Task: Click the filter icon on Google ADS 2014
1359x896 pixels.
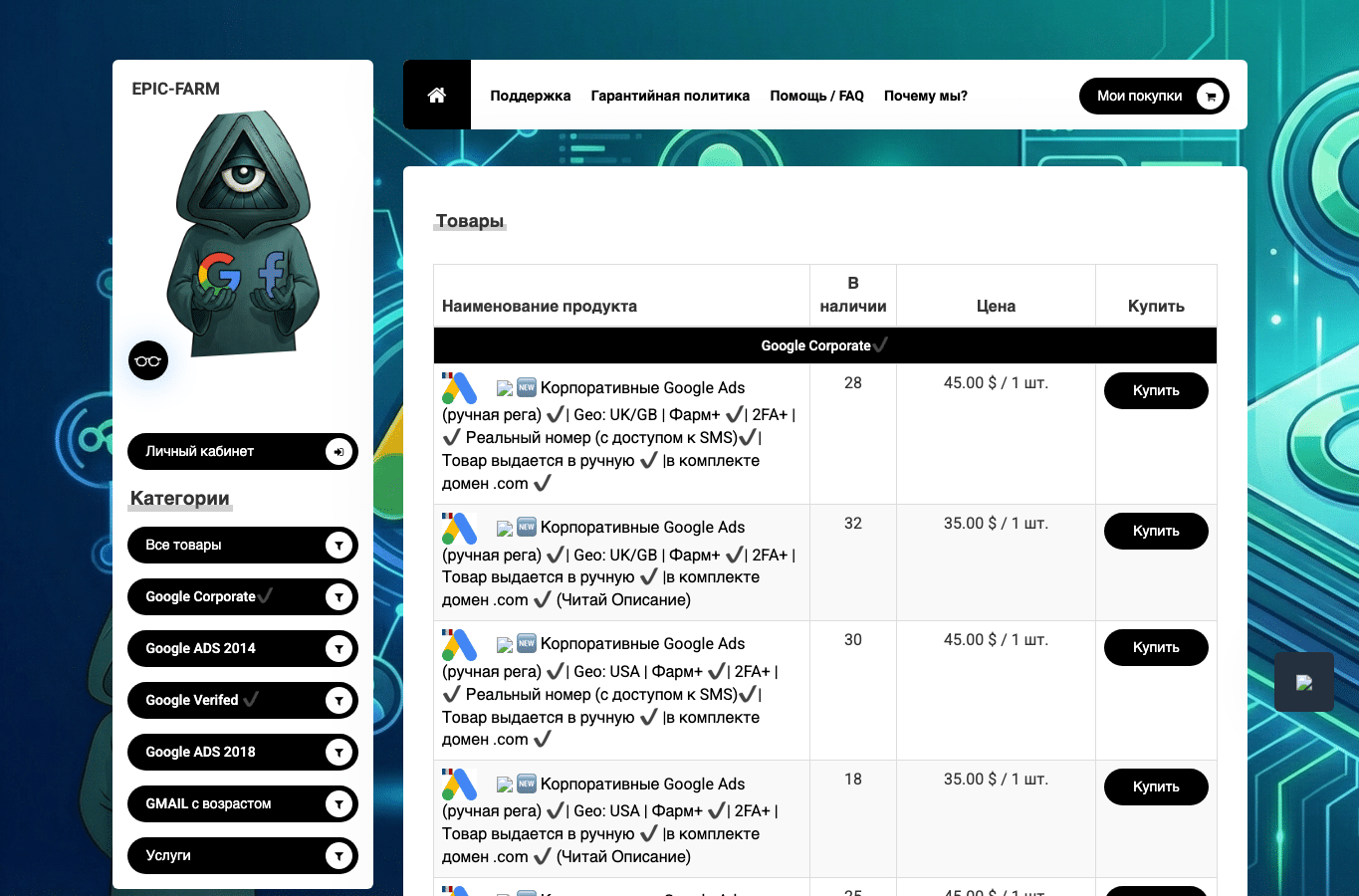Action: tap(339, 649)
